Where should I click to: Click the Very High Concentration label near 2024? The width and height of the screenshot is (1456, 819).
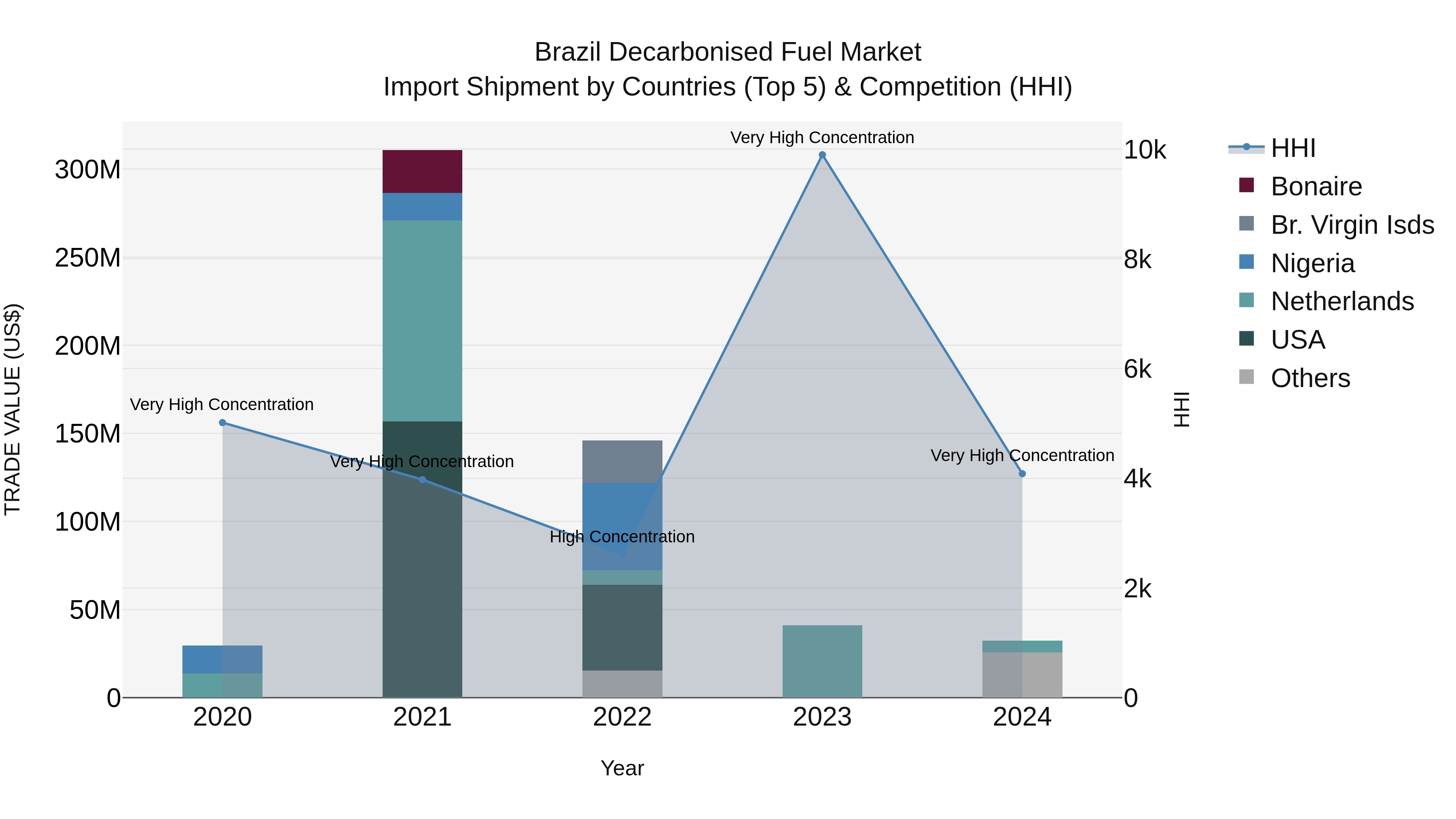(x=1022, y=455)
